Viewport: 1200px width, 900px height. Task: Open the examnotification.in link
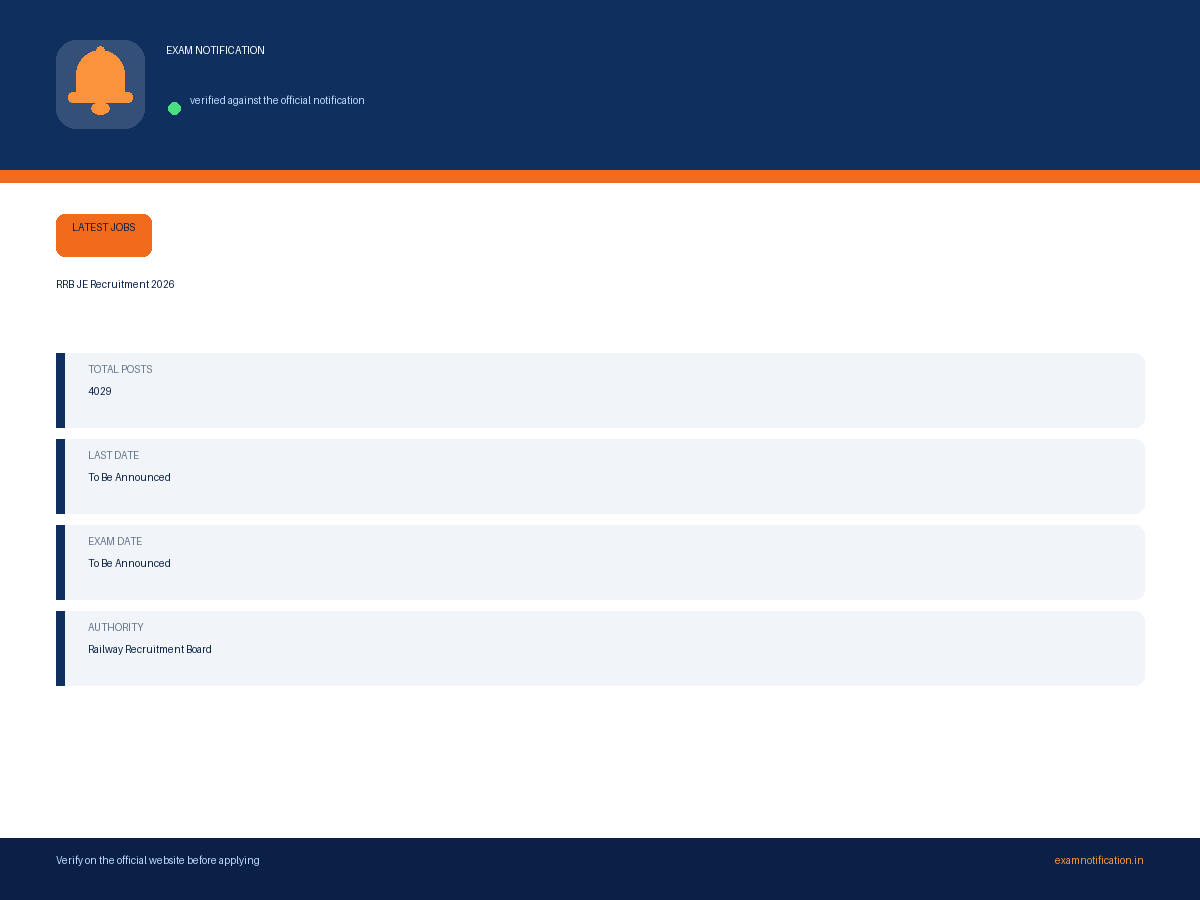1099,860
